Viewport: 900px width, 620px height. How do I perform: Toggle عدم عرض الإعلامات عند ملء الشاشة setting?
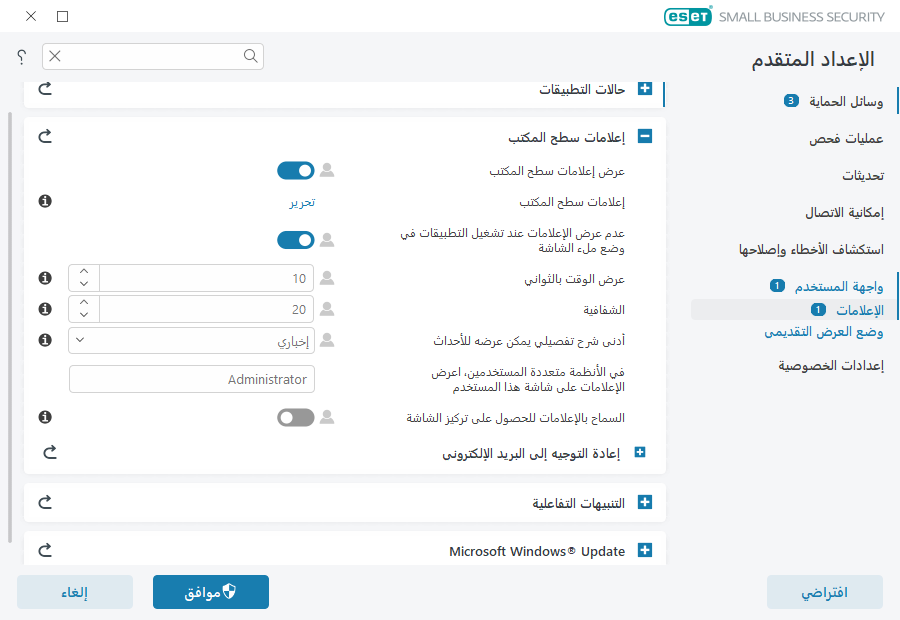(296, 240)
